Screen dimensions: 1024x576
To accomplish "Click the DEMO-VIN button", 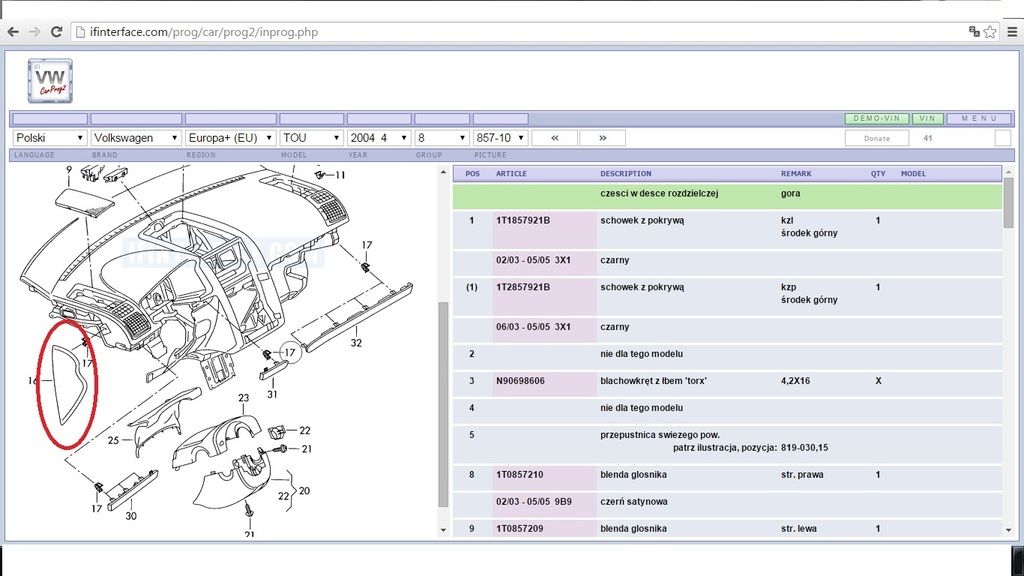I will [877, 119].
